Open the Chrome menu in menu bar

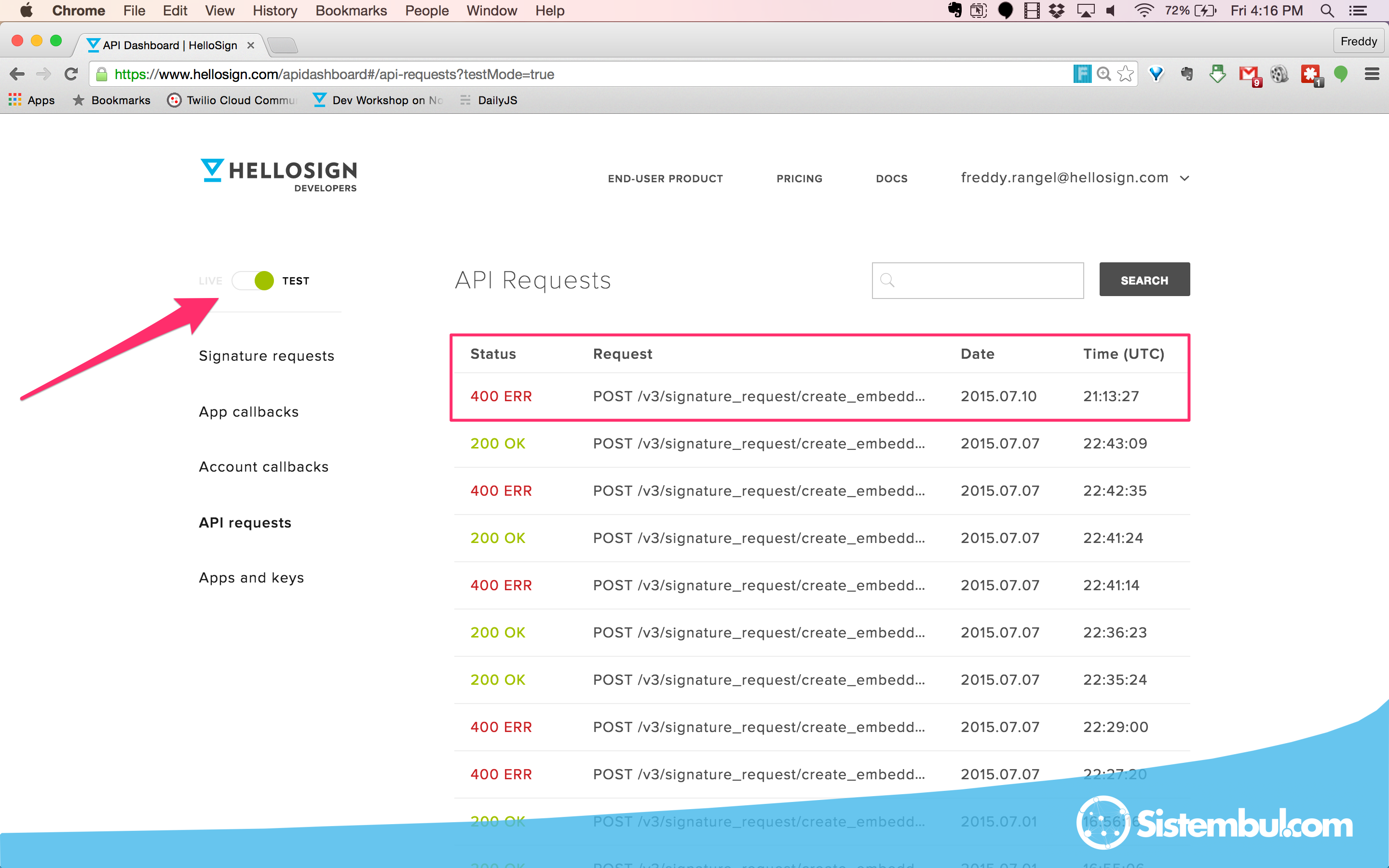click(x=79, y=10)
